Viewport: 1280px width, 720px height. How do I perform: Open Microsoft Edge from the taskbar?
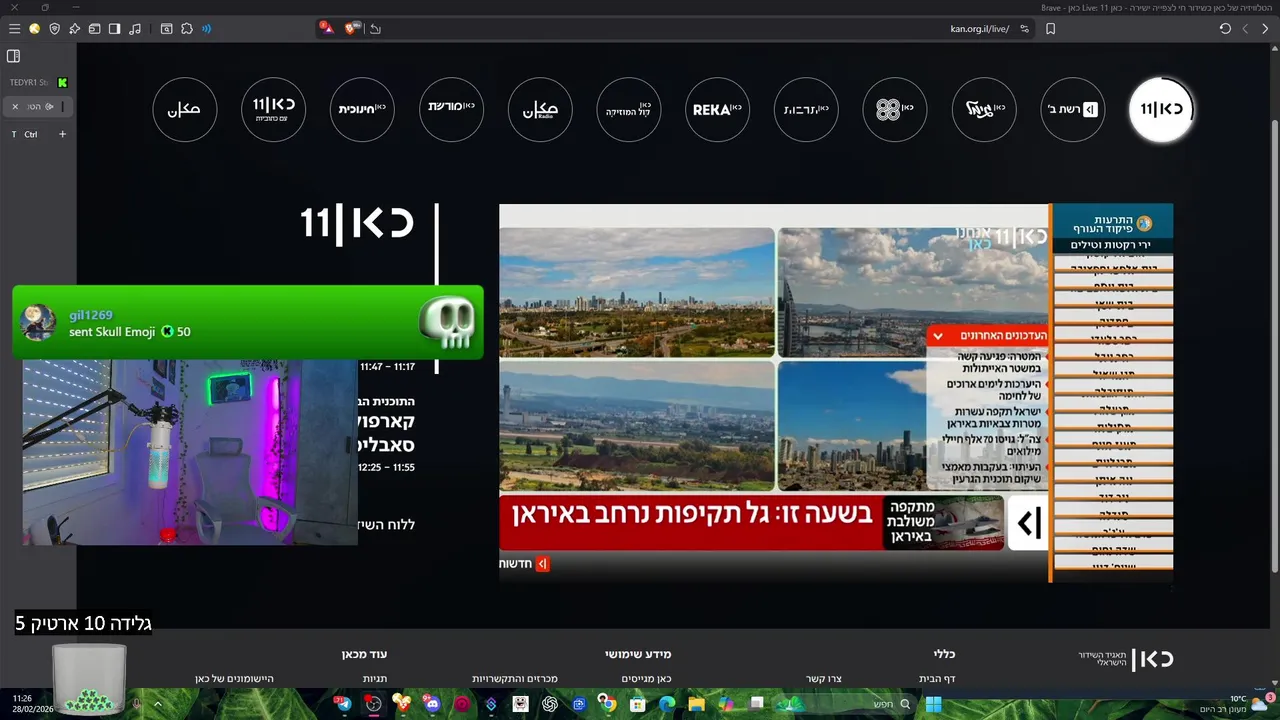point(667,704)
